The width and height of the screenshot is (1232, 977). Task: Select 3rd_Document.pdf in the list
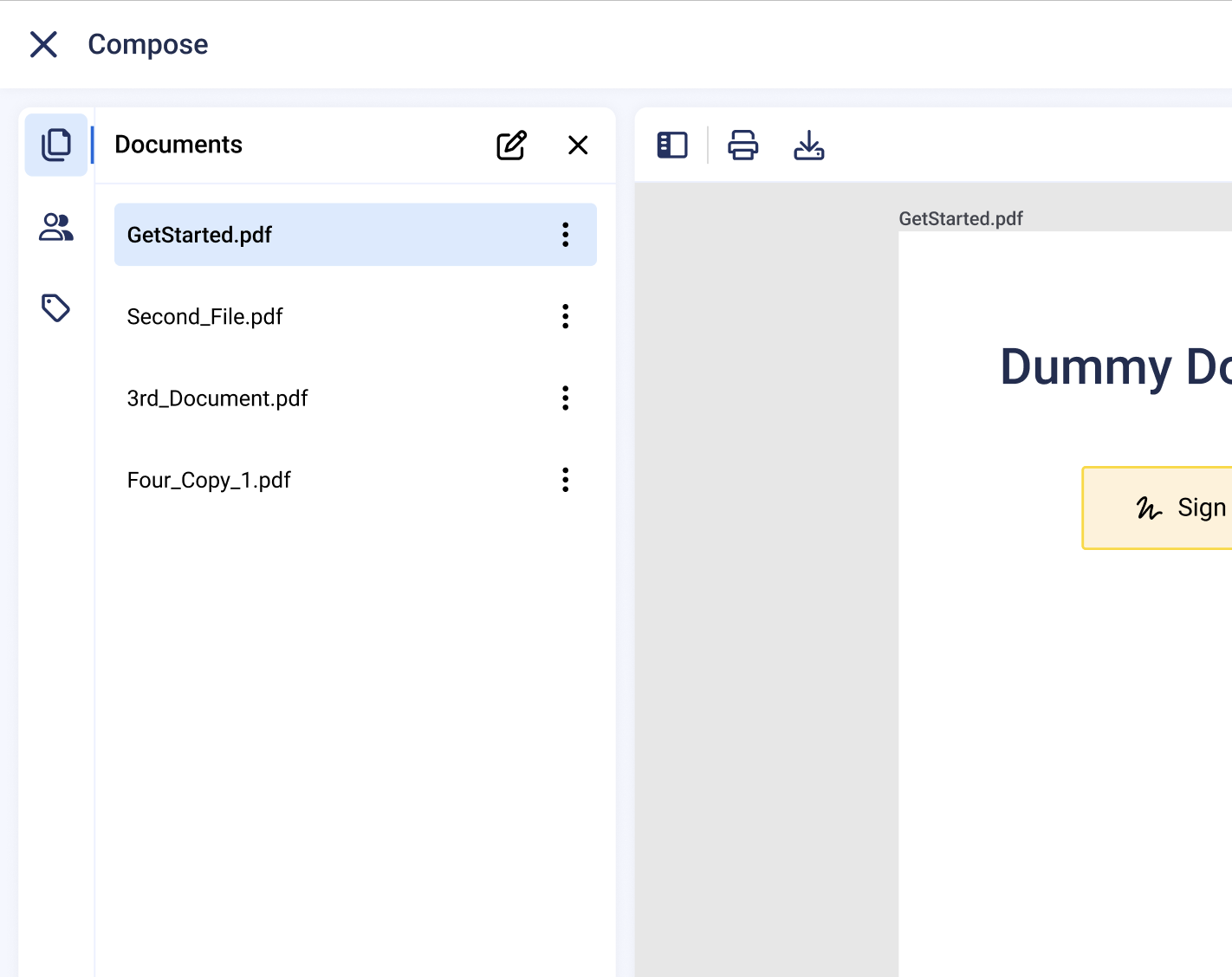tap(329, 398)
